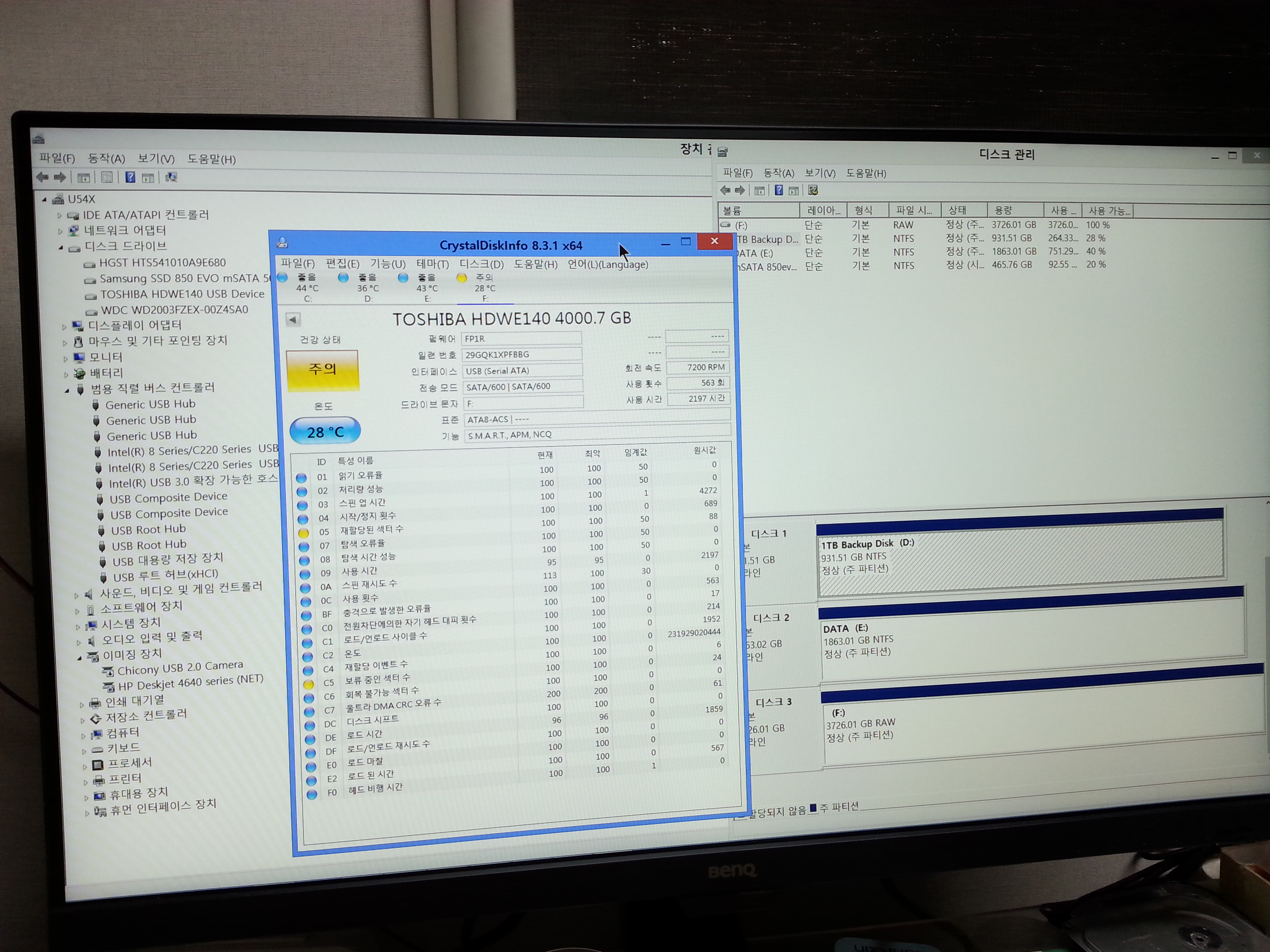Open Theme menu in CrystalDiskInfo
Image resolution: width=1270 pixels, height=952 pixels.
click(x=432, y=264)
